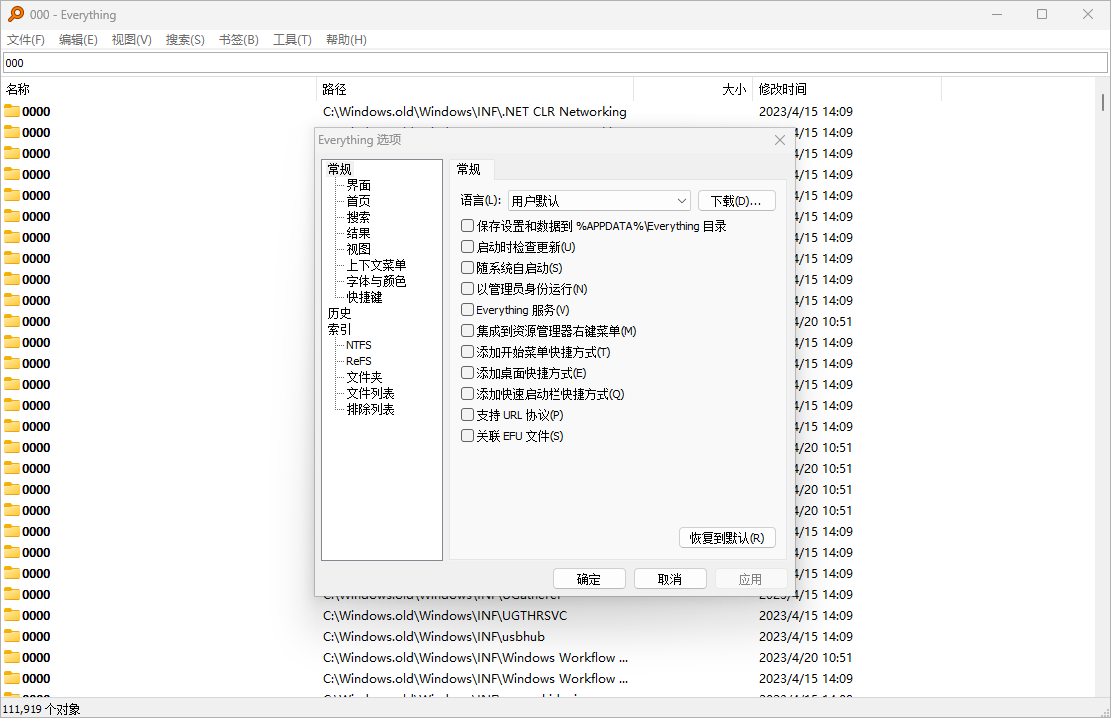Enable 集成到资源管理器右键菜单 checkbox

pos(467,331)
